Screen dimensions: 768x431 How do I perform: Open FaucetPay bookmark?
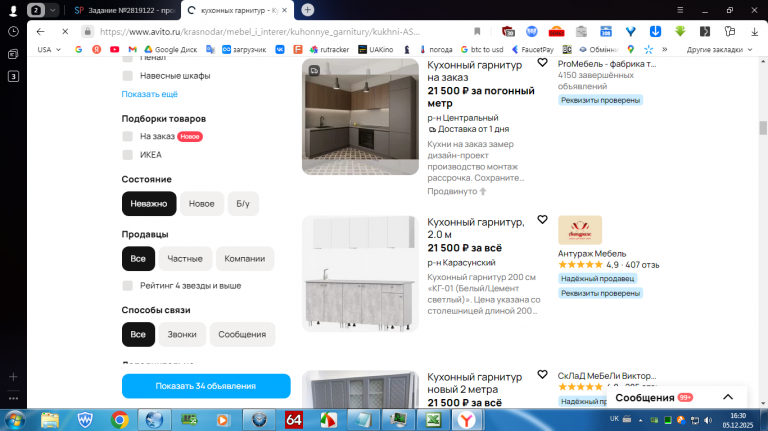532,49
